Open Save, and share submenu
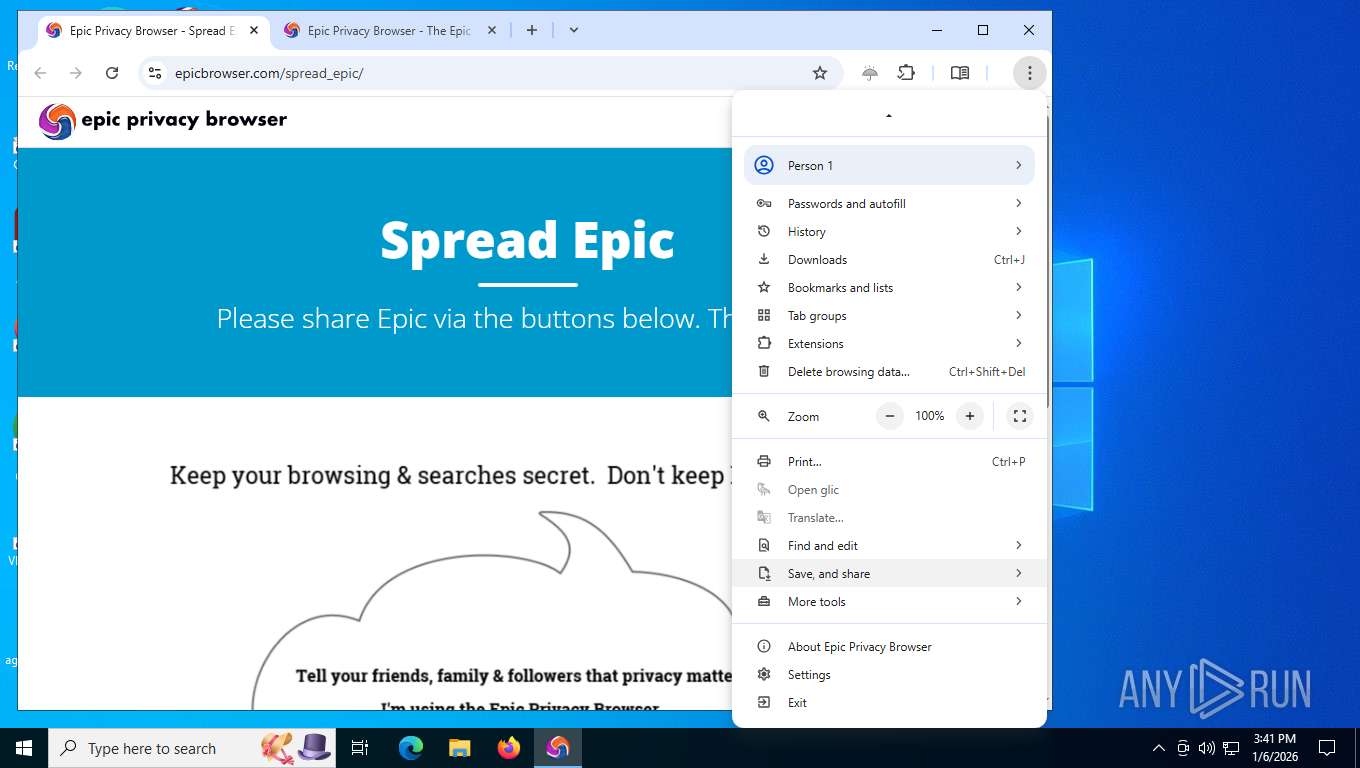 [x=889, y=573]
